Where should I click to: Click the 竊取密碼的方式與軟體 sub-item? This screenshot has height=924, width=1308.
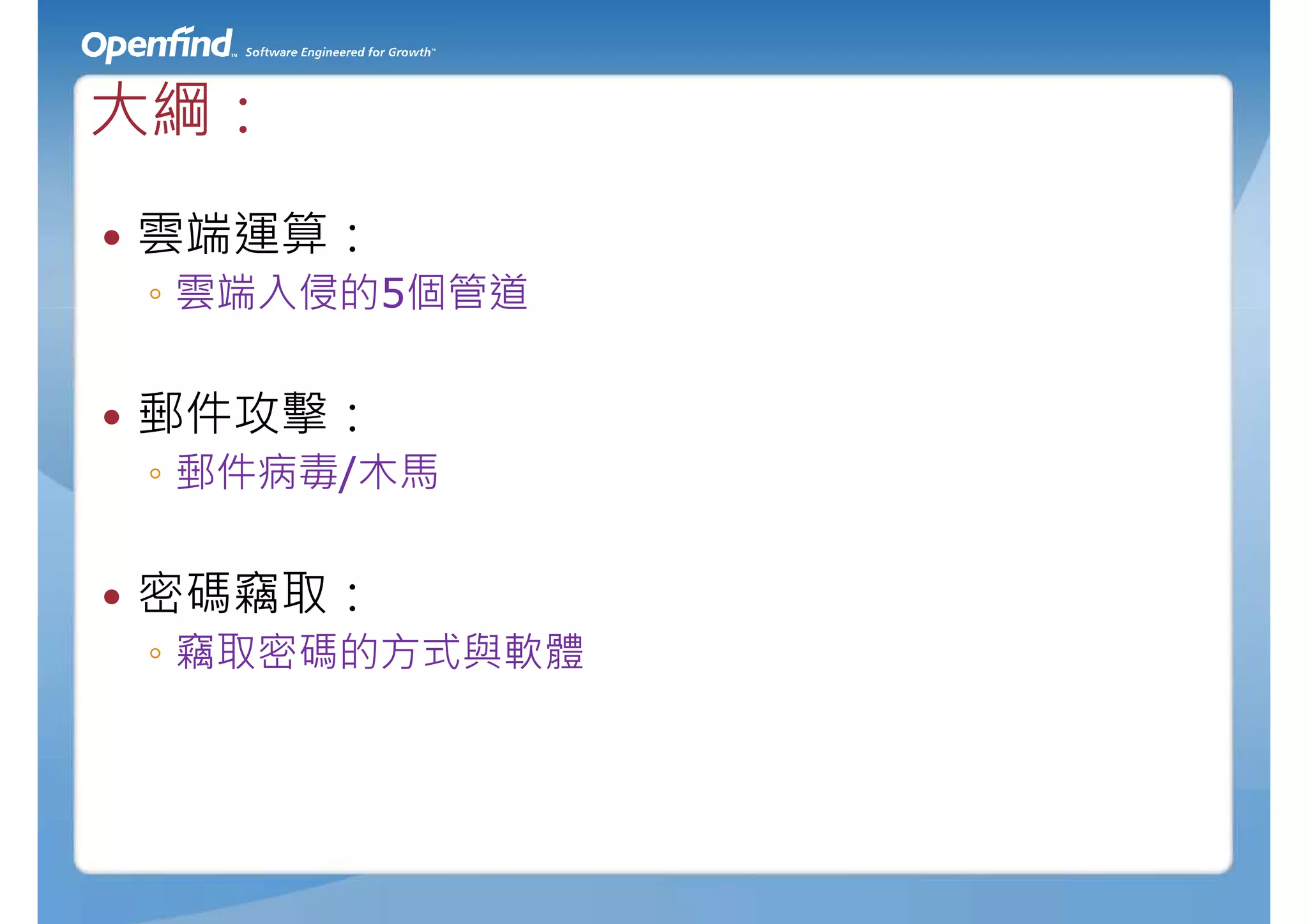tap(380, 652)
